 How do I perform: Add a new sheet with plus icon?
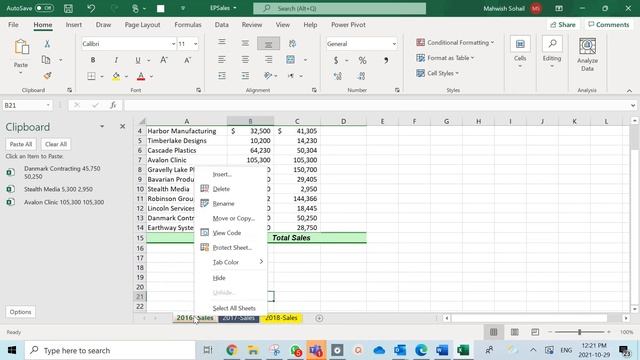pyautogui.click(x=319, y=318)
